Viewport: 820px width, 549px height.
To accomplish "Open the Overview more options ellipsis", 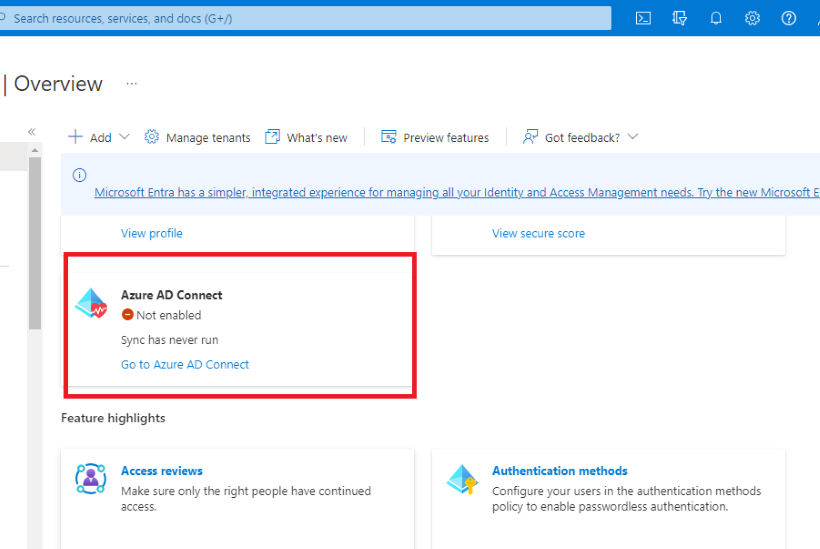I will tap(131, 84).
